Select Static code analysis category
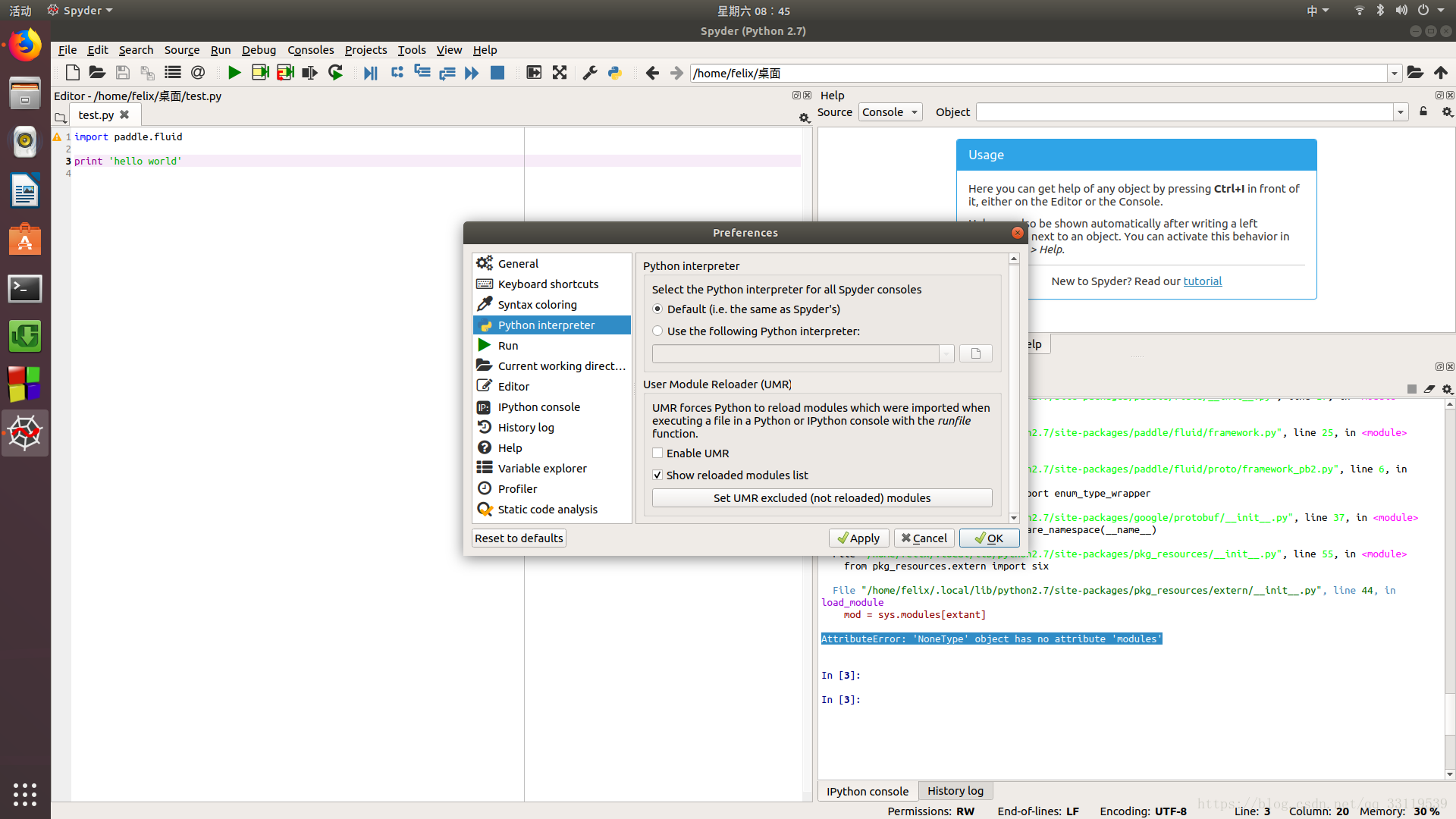Image resolution: width=1456 pixels, height=819 pixels. pyautogui.click(x=551, y=510)
